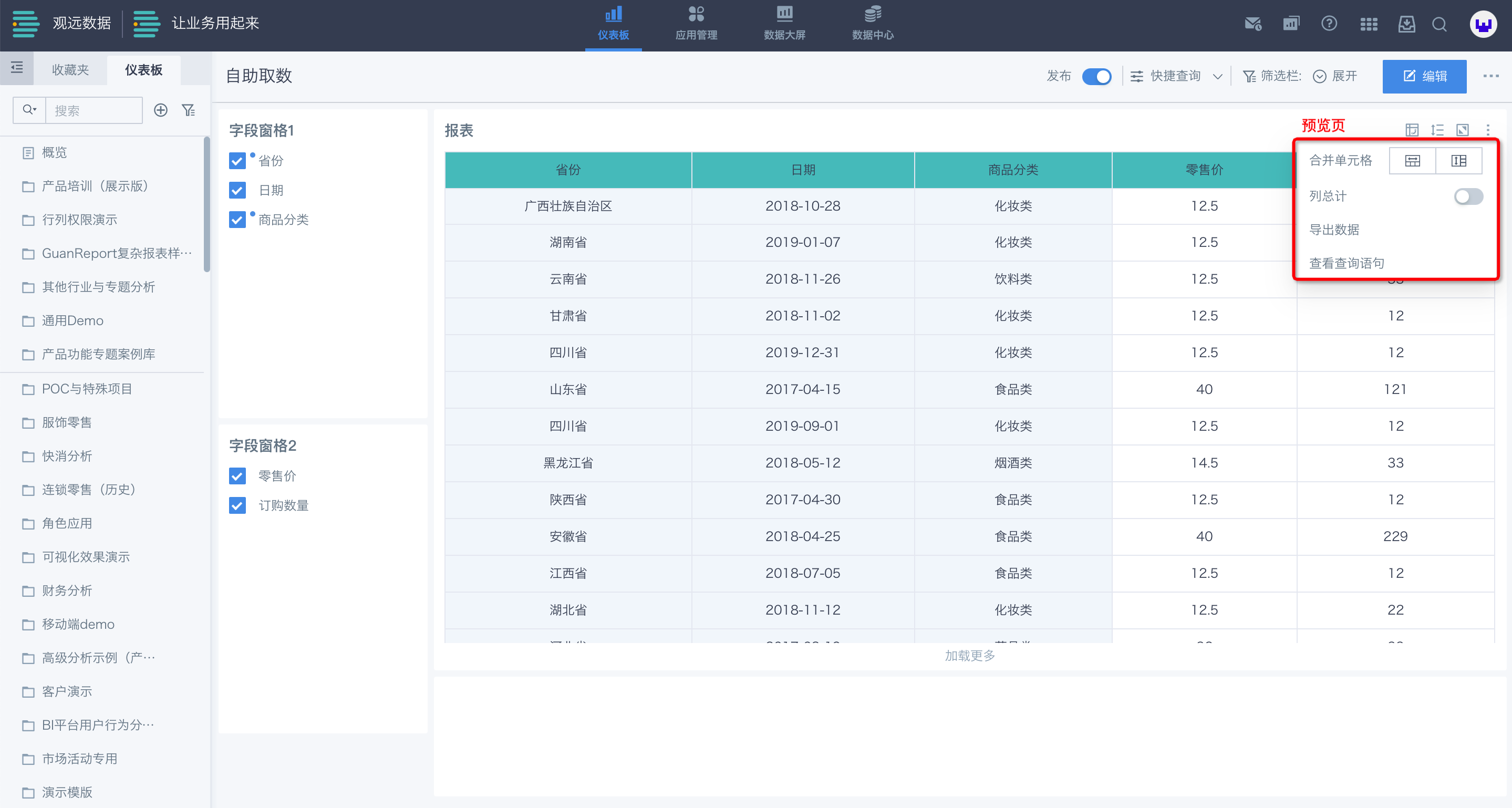Click the download inbox icon
This screenshot has width=1512, height=808.
[1406, 24]
